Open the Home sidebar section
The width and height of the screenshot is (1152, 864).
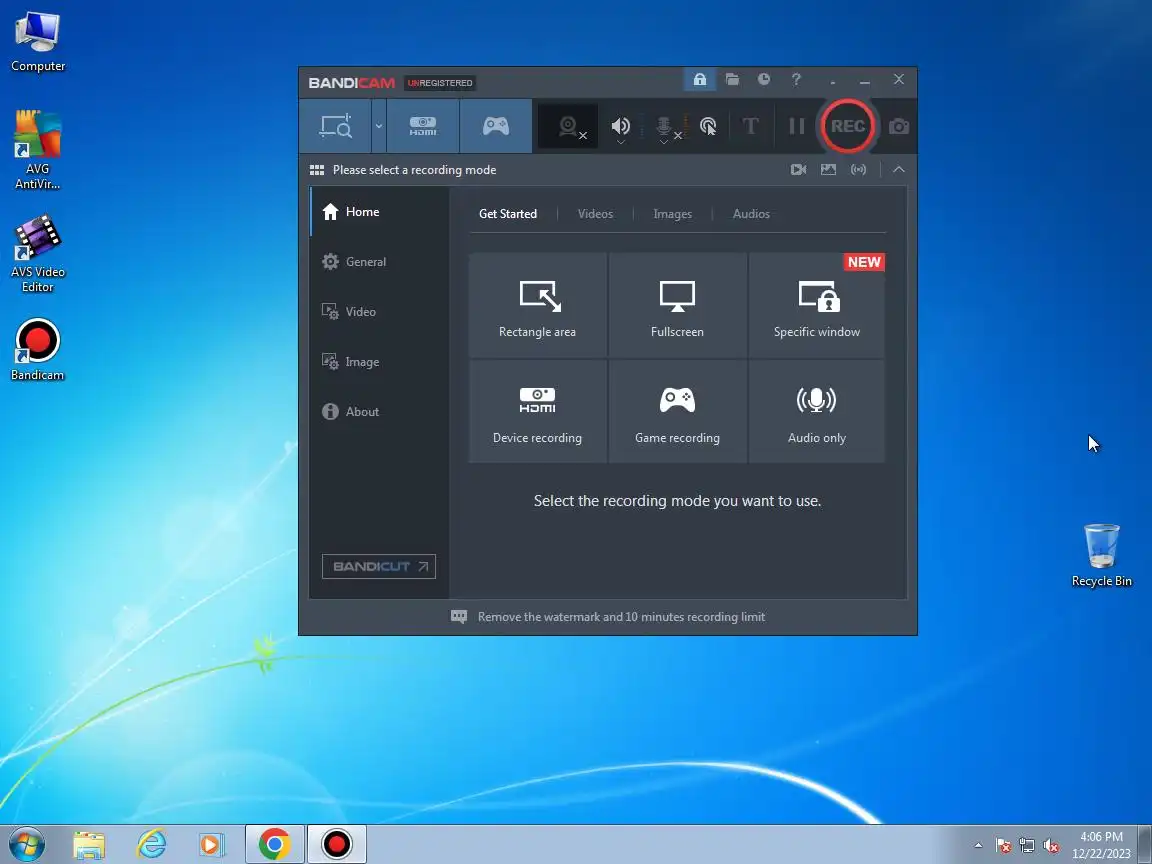380,212
